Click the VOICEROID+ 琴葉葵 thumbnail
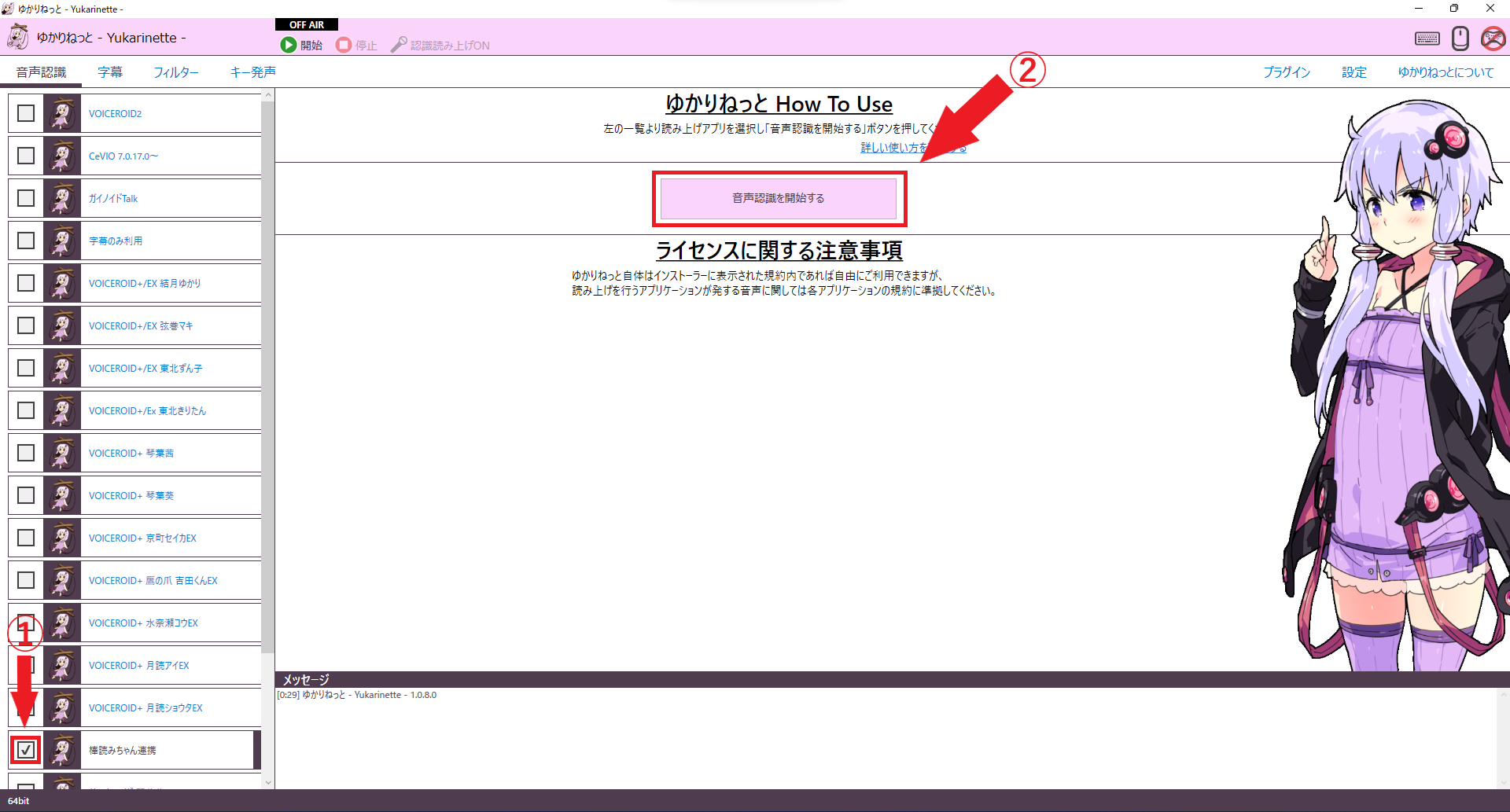The height and width of the screenshot is (812, 1510). point(62,495)
